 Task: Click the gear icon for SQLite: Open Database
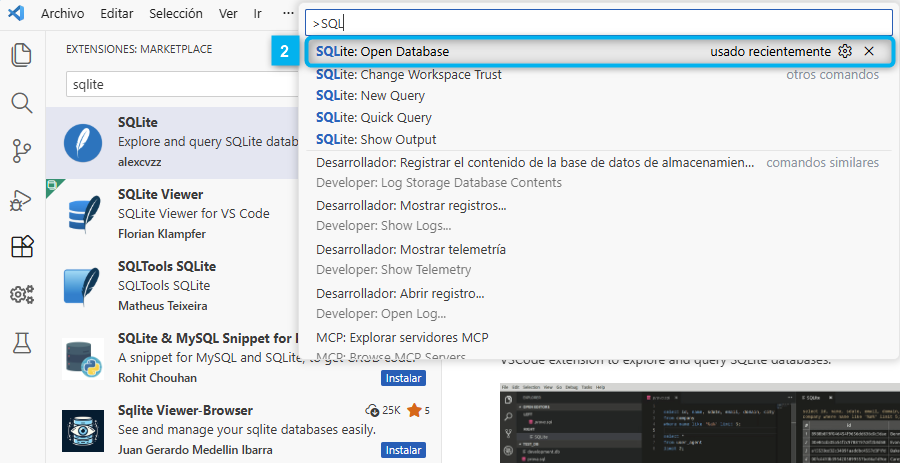click(845, 51)
